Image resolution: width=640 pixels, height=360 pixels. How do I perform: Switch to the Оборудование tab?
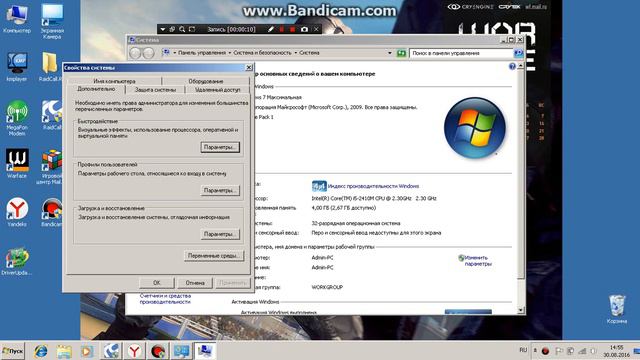pyautogui.click(x=206, y=81)
